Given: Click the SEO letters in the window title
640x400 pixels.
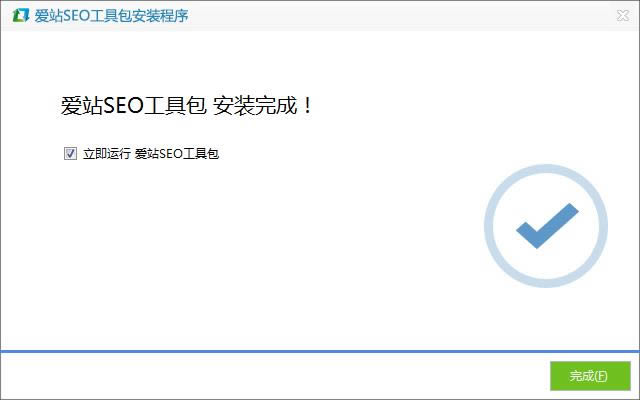Looking at the screenshot, I should 76,16.
